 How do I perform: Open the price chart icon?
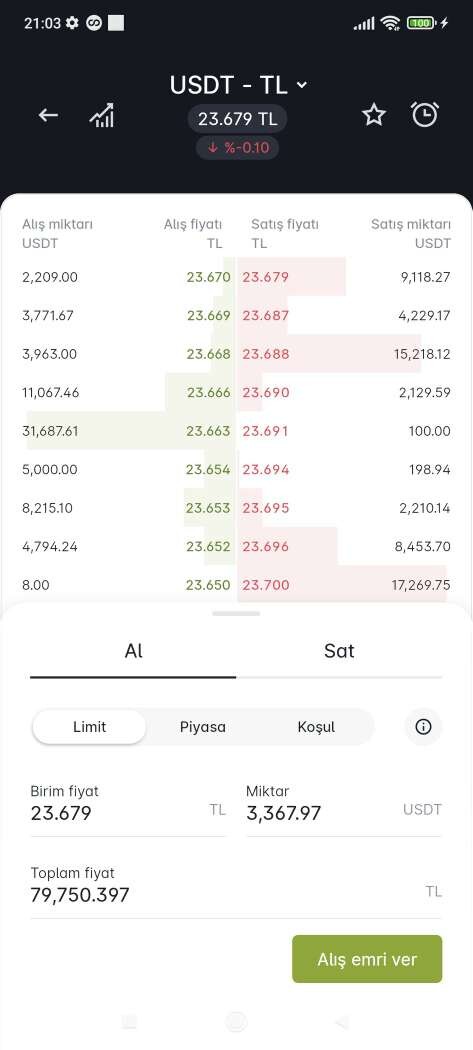[x=102, y=116]
